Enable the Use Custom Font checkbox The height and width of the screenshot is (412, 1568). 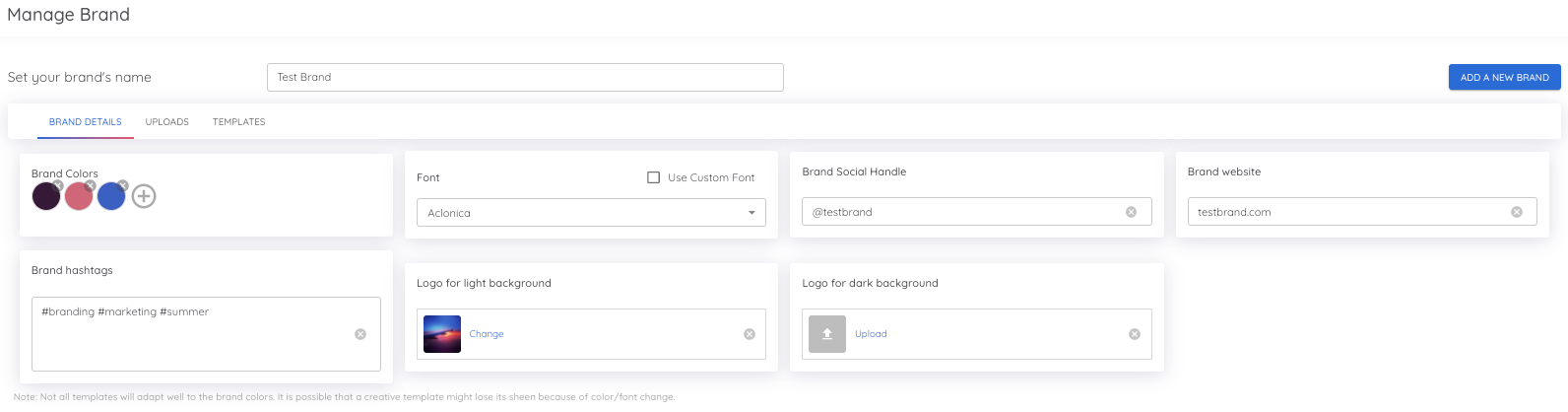[653, 177]
